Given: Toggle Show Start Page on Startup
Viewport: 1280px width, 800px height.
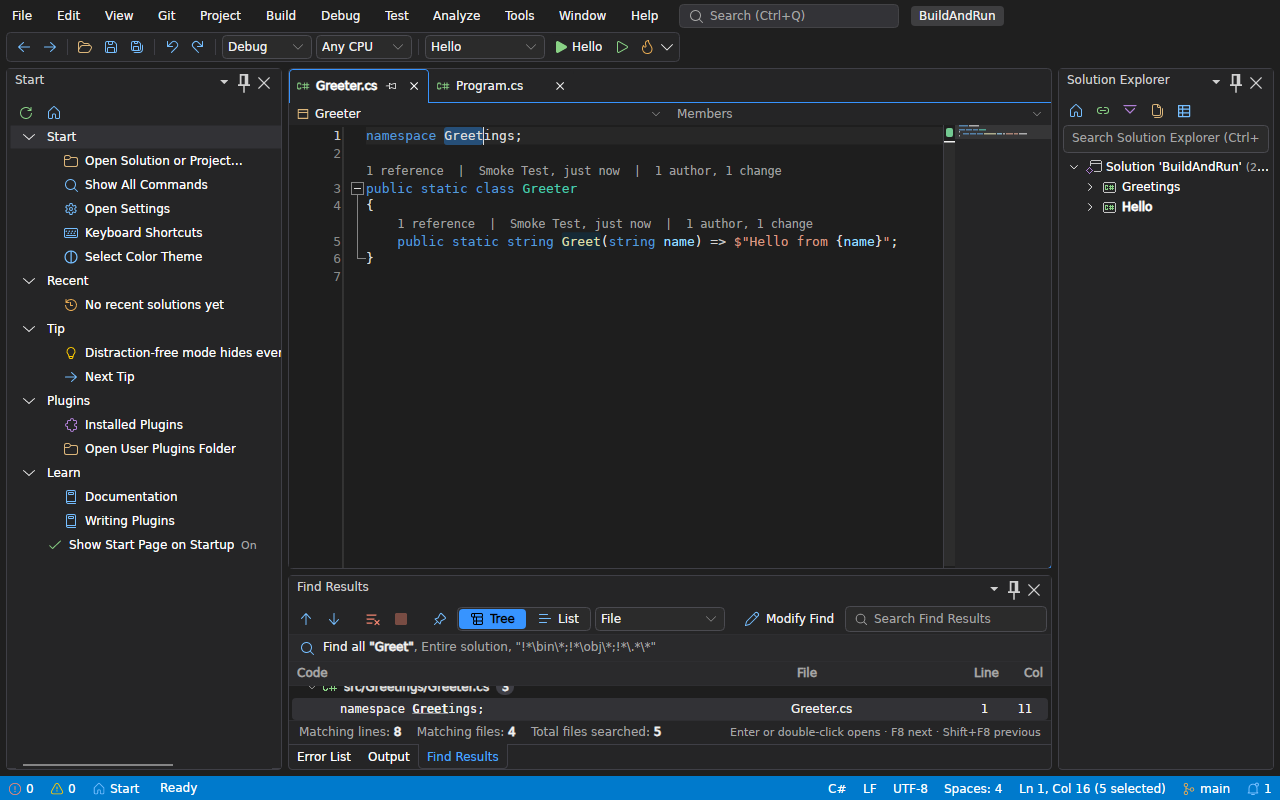Looking at the screenshot, I should coord(152,545).
